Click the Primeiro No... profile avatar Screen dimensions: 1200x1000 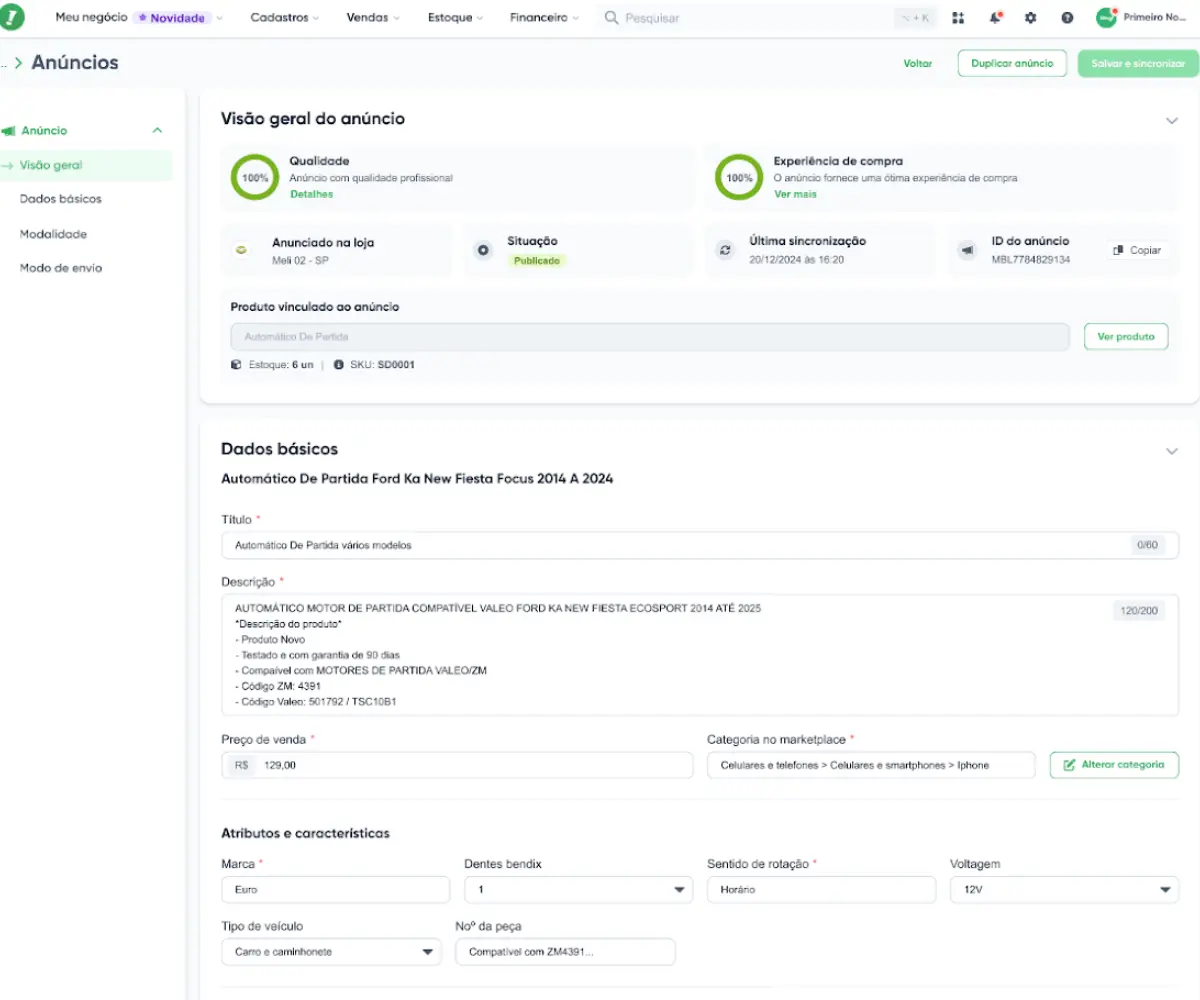(1106, 18)
